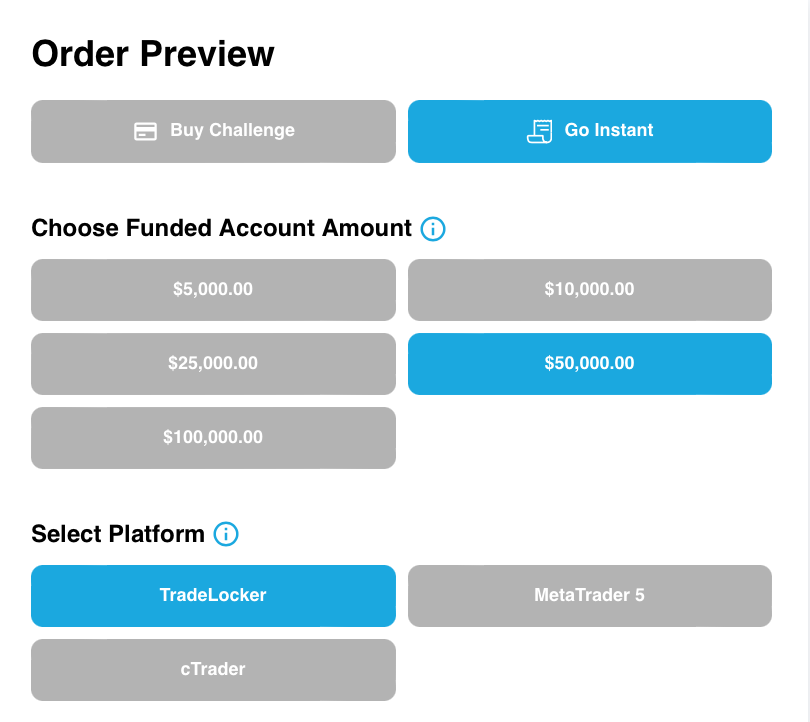Click the Select Platform heading text
This screenshot has height=722, width=810.
coord(118,534)
